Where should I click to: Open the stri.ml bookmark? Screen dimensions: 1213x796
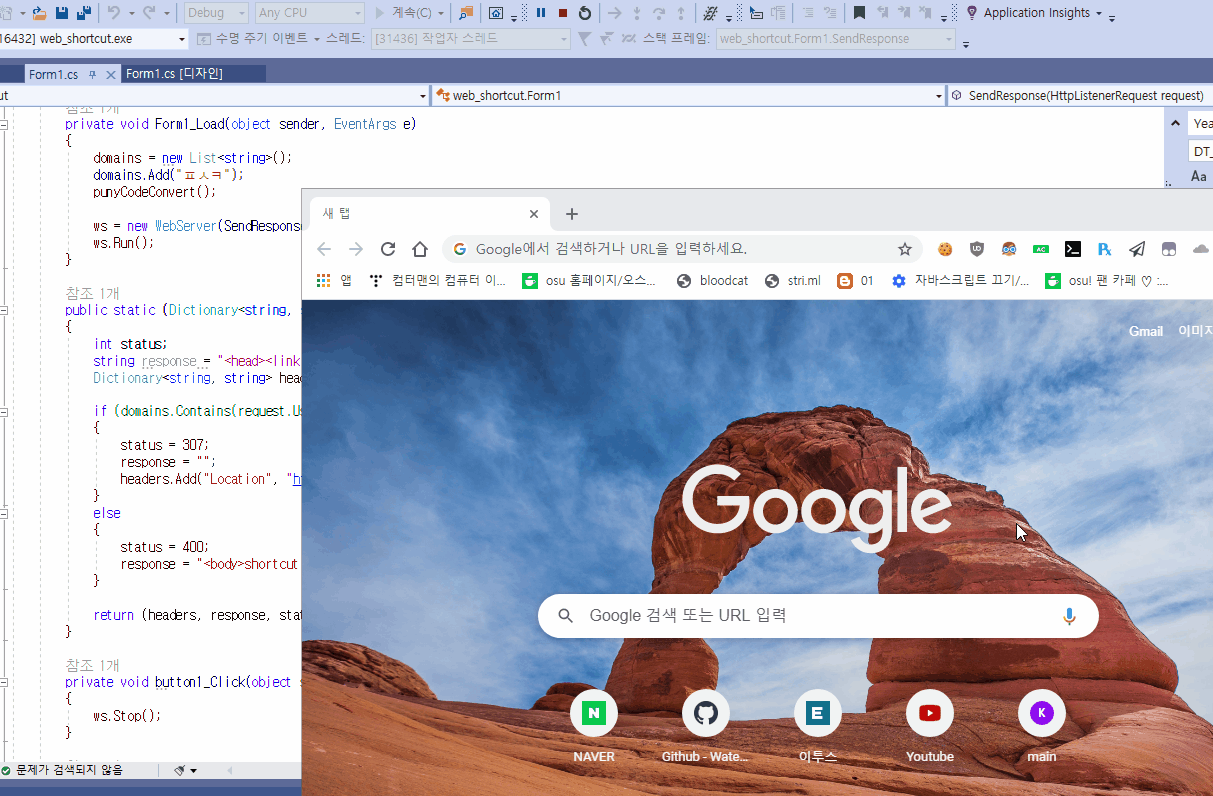click(x=792, y=281)
